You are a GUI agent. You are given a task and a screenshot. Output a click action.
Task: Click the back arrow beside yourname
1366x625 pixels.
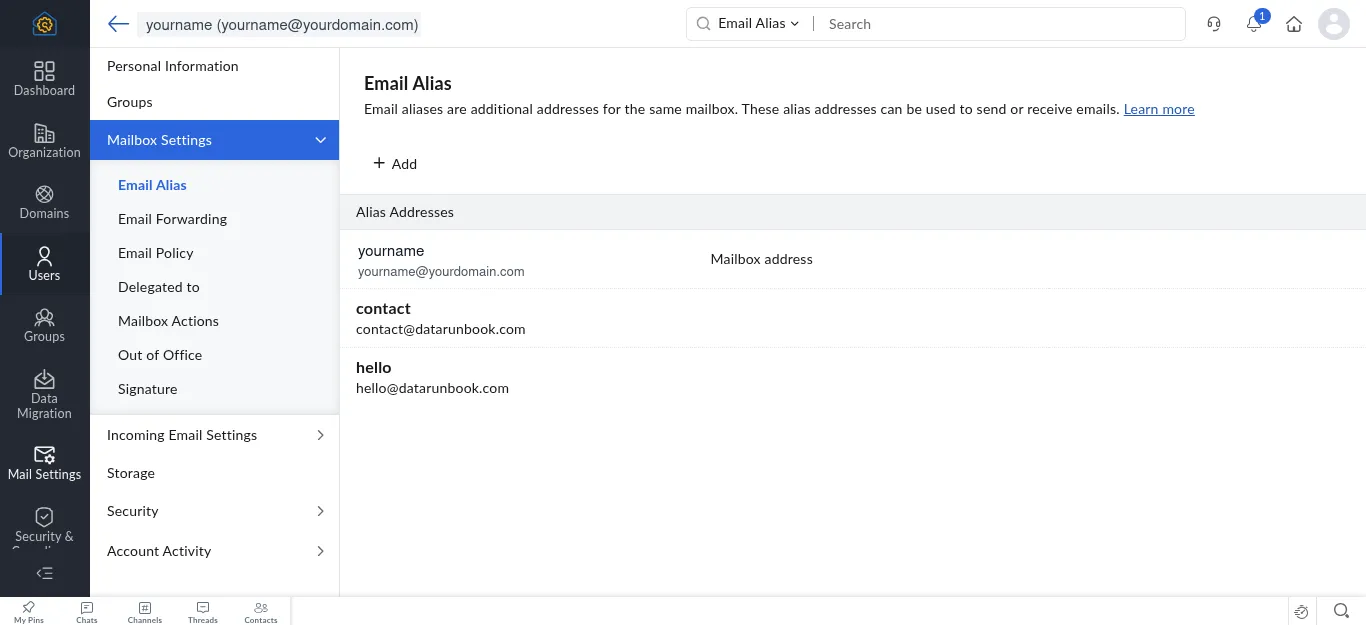pos(118,24)
